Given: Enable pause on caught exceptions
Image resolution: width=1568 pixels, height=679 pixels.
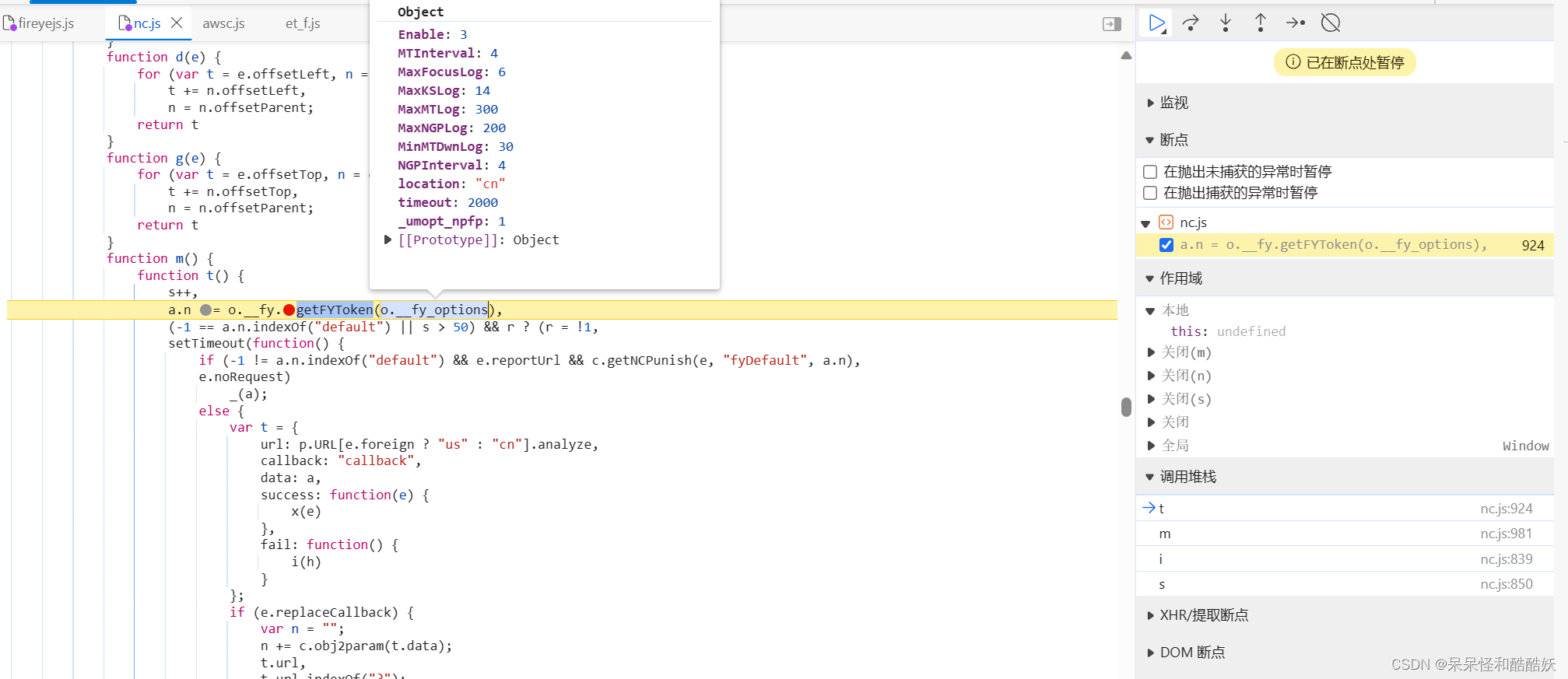Looking at the screenshot, I should point(1149,193).
